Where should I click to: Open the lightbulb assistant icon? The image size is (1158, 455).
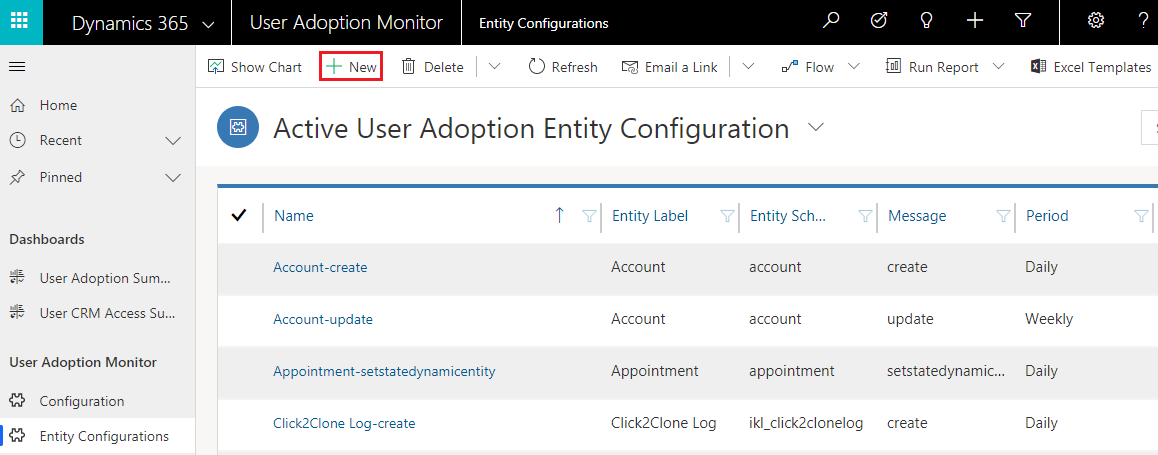click(x=926, y=21)
